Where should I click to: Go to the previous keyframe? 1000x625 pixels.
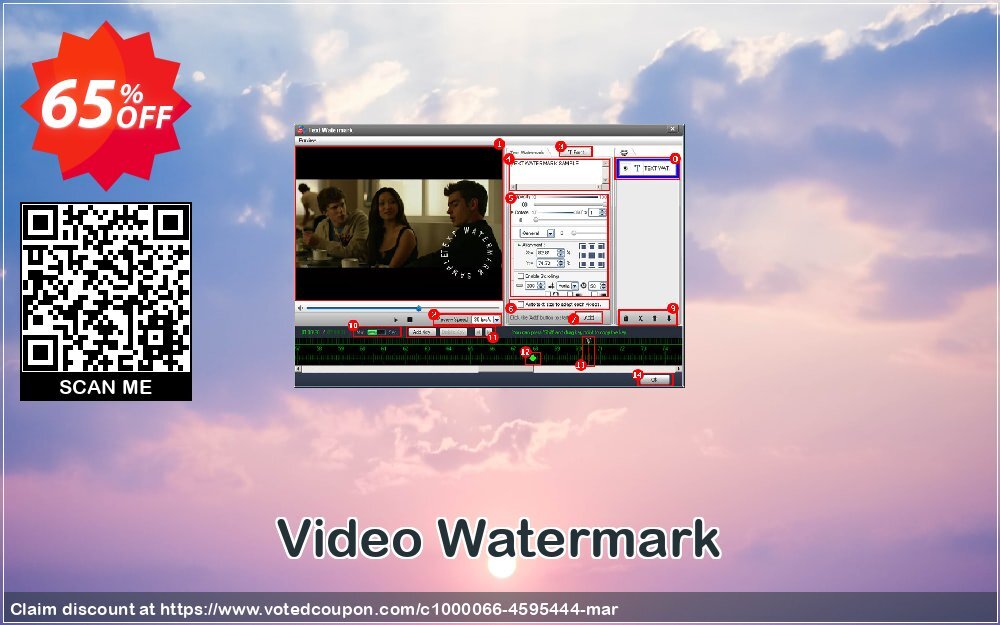click(478, 332)
